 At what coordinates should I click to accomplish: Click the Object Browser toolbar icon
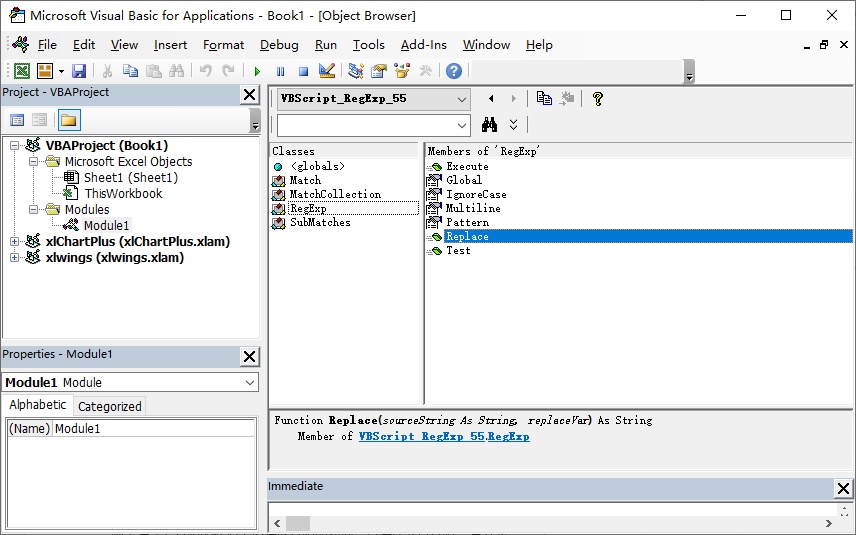pyautogui.click(x=402, y=70)
